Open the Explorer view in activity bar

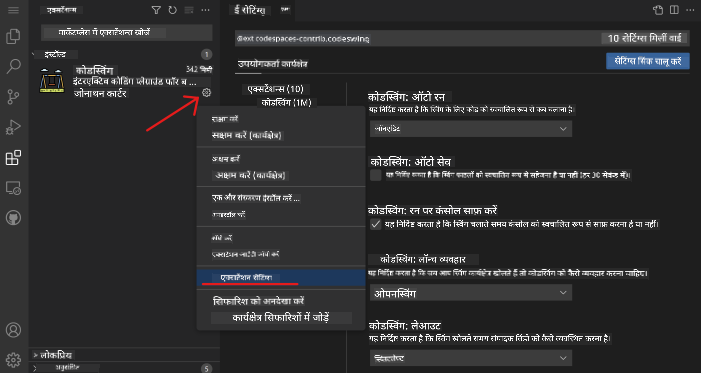(x=13, y=37)
